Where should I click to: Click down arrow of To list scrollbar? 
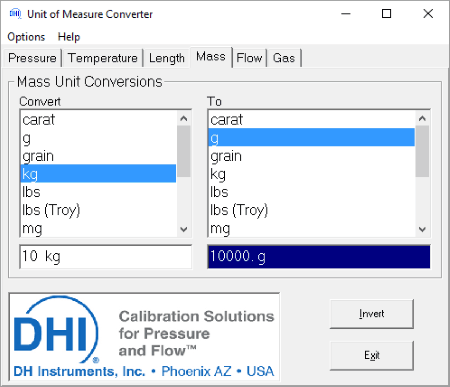[422, 229]
